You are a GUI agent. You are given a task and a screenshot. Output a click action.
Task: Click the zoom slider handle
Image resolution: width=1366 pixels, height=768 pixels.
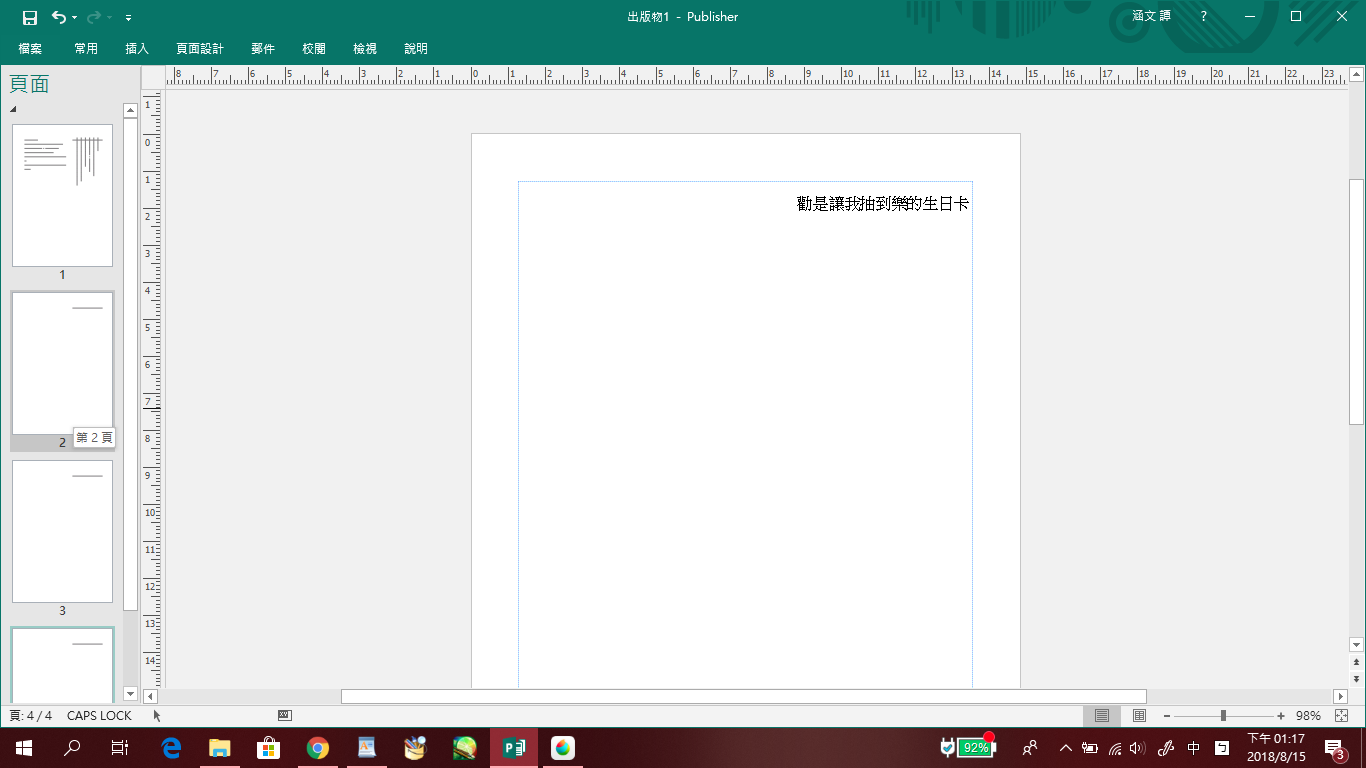pyautogui.click(x=1223, y=716)
